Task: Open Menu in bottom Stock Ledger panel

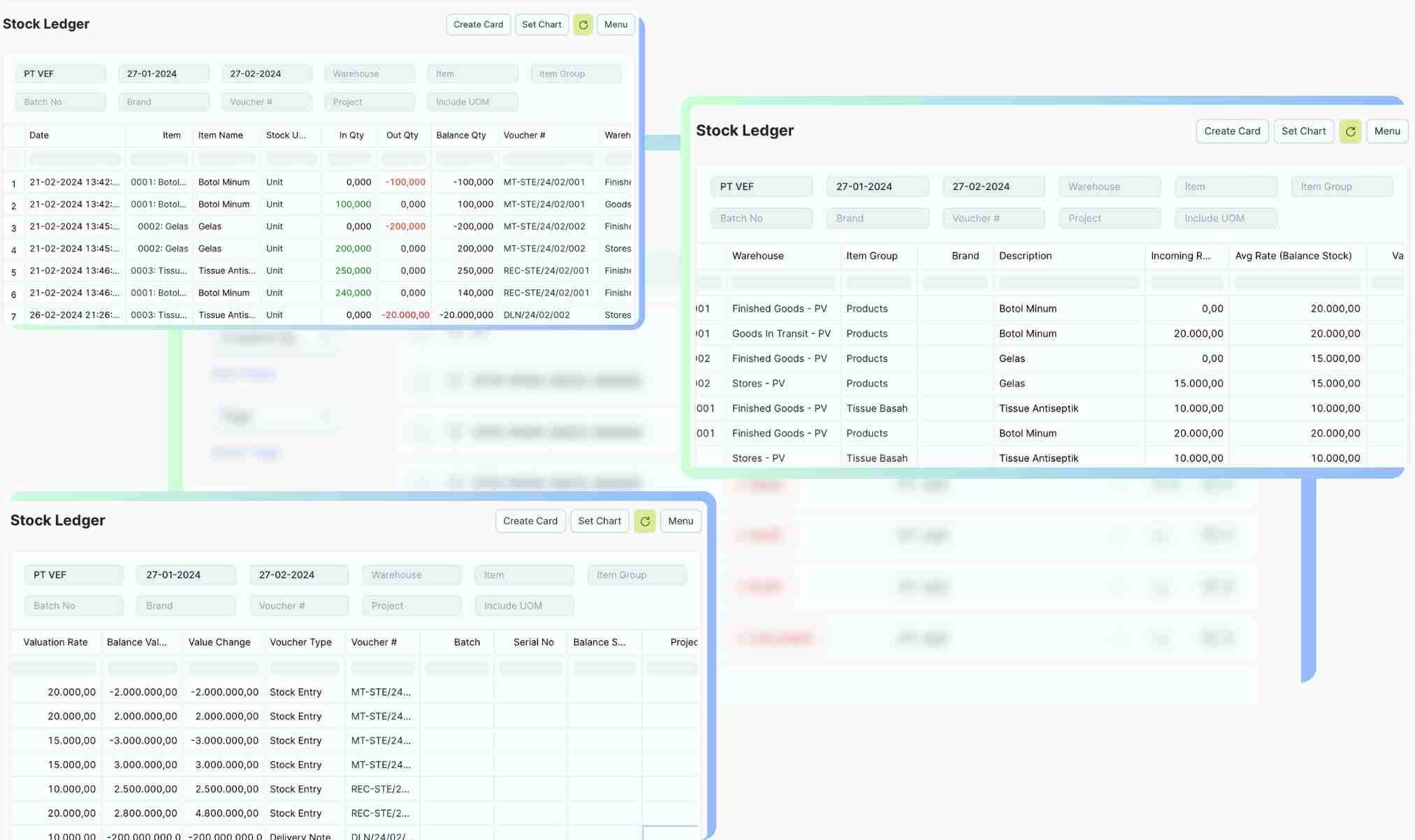Action: pos(681,521)
